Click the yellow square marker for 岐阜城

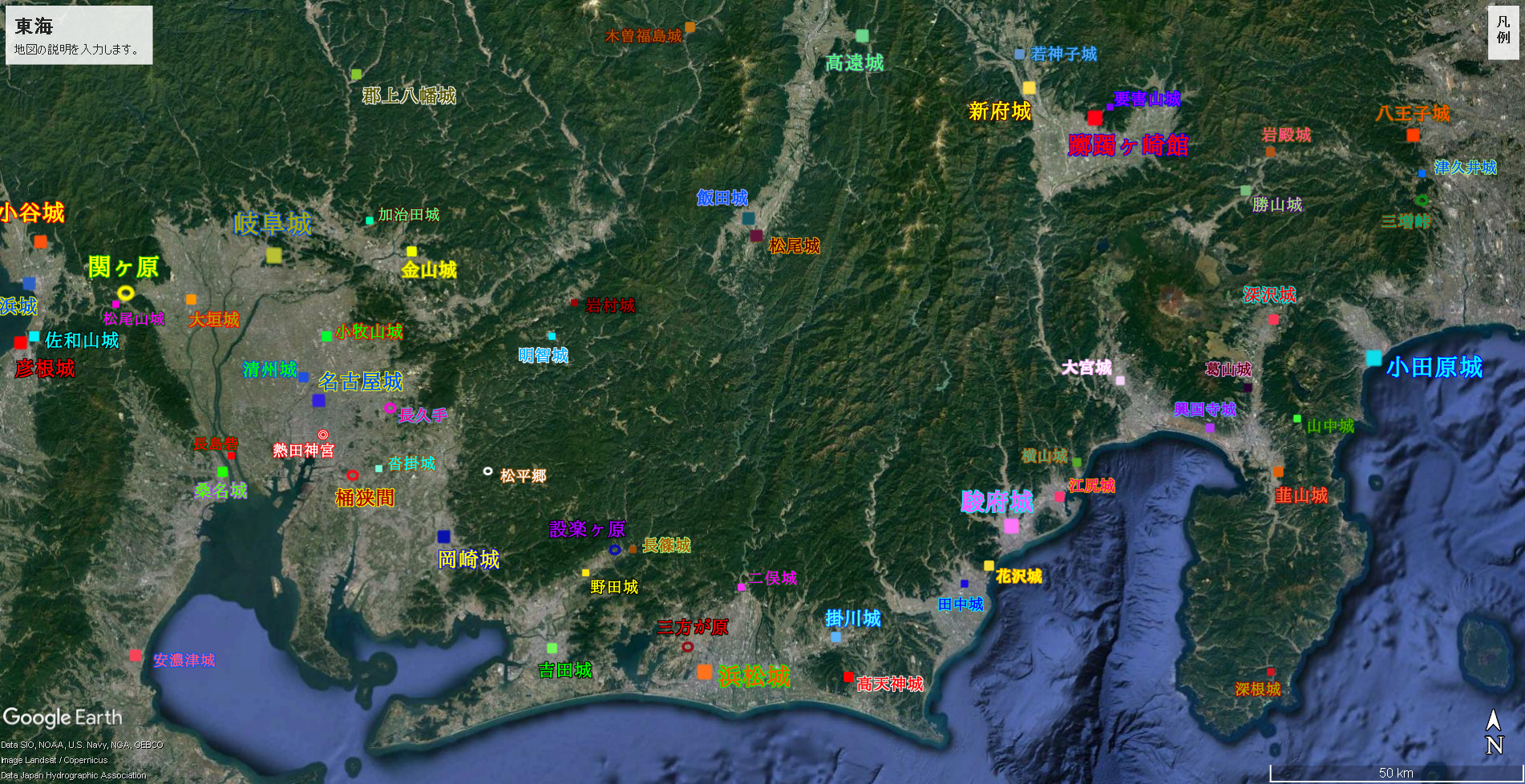click(273, 255)
